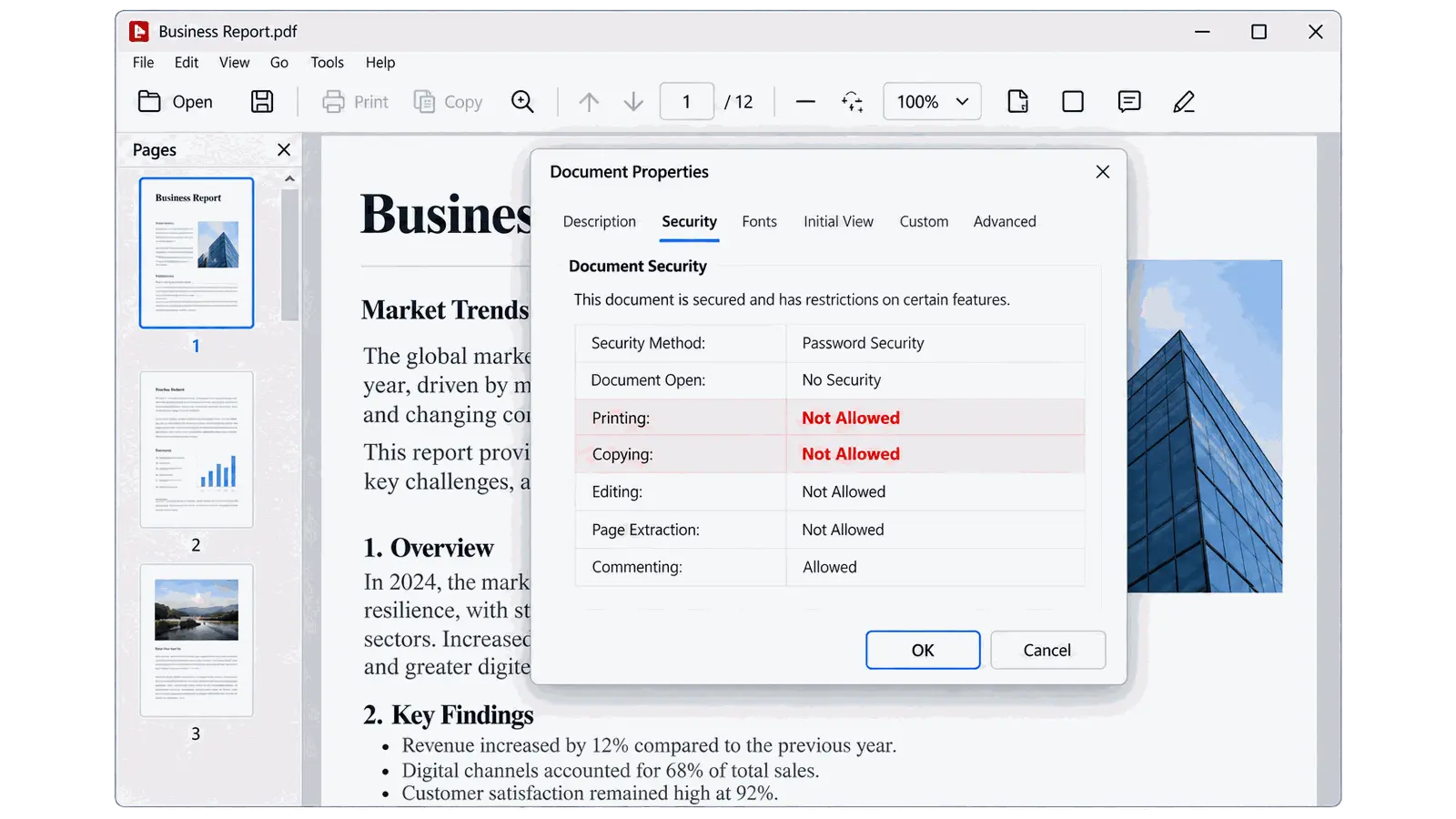Open the Edit menu

point(187,63)
